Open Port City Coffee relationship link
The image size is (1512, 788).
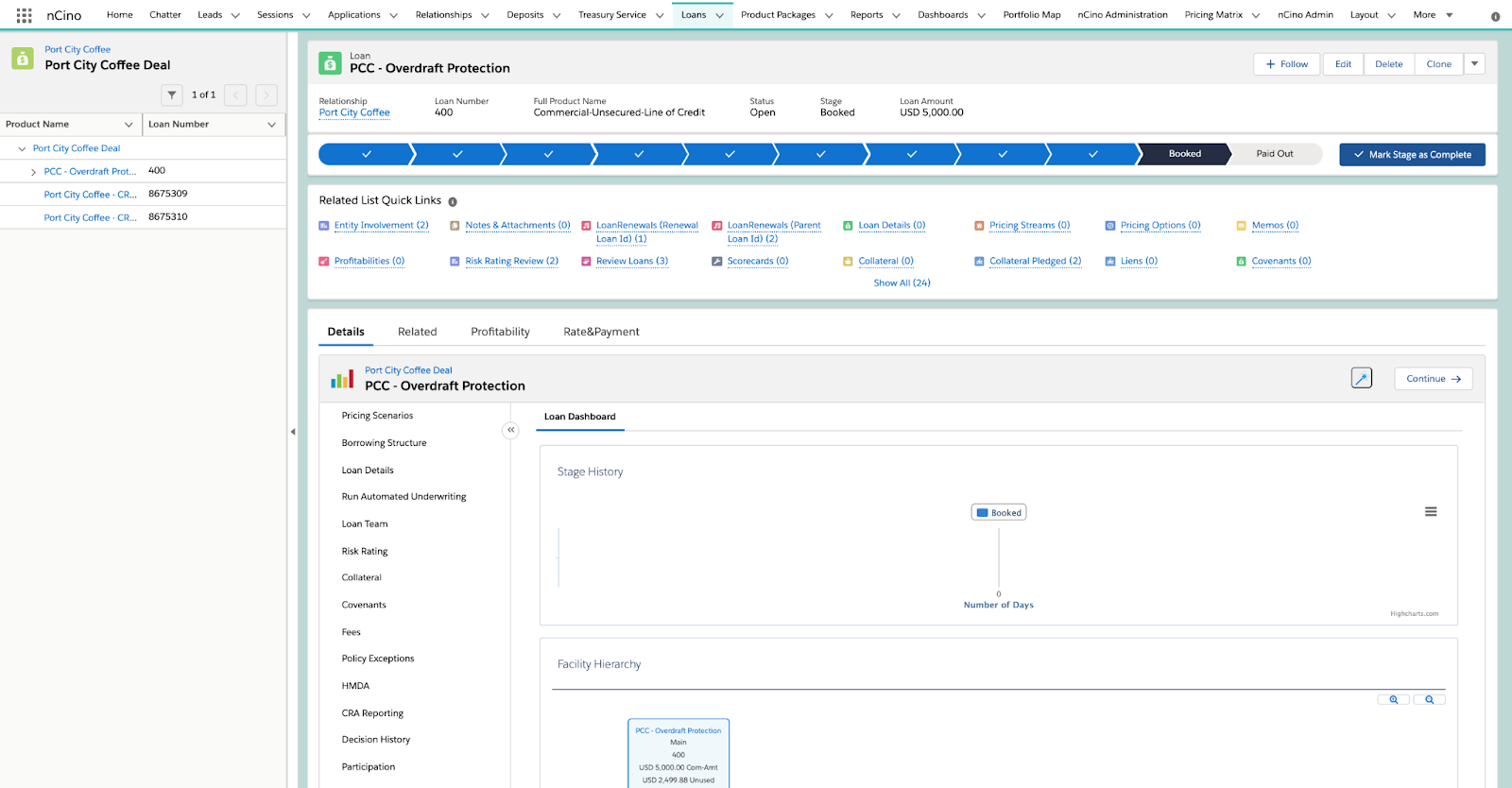pyautogui.click(x=354, y=112)
